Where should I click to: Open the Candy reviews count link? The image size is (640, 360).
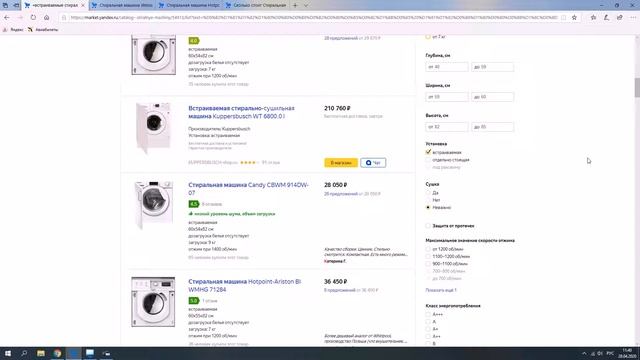(x=212, y=204)
